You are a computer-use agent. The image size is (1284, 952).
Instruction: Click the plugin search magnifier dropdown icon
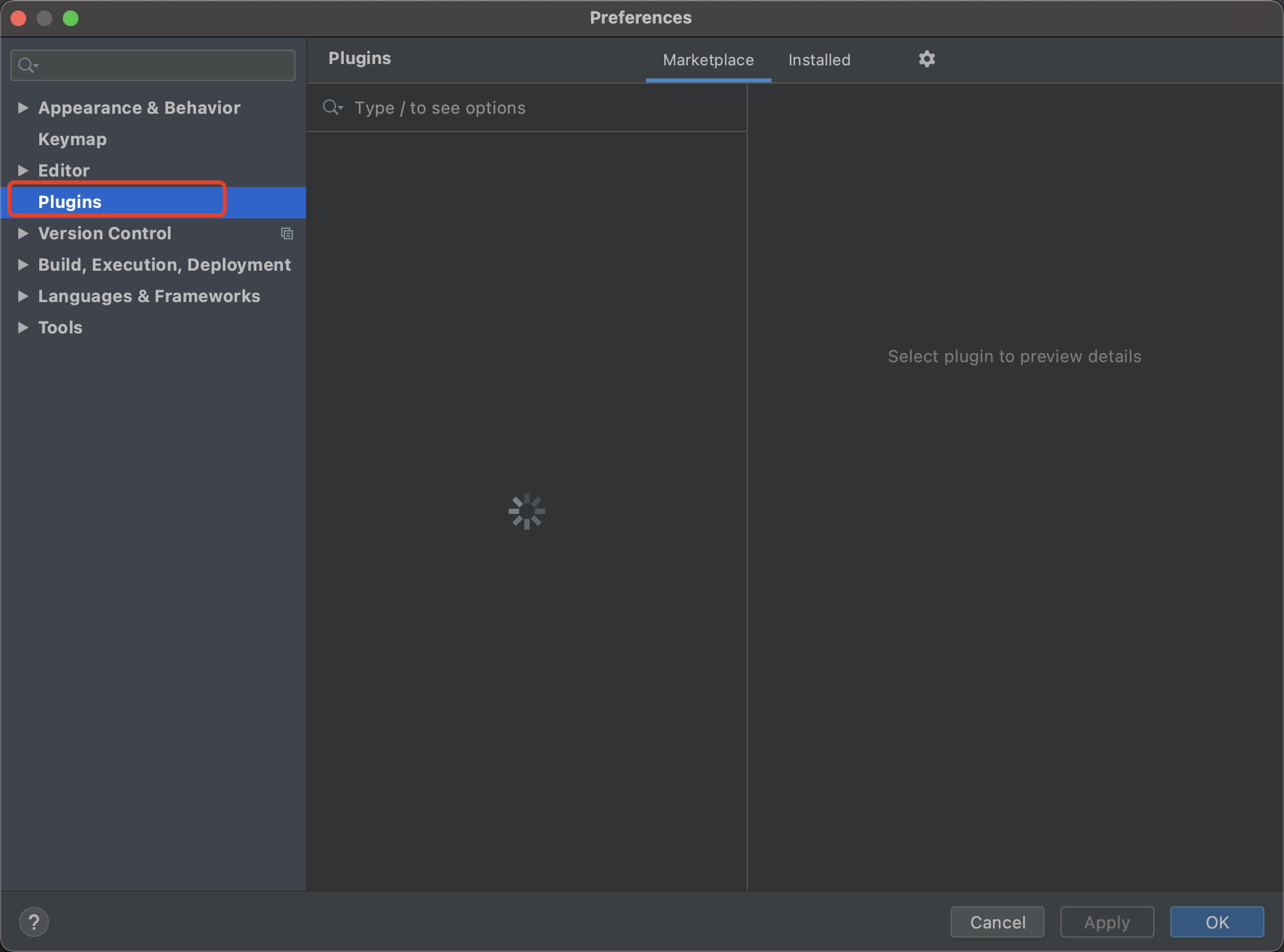tap(332, 107)
